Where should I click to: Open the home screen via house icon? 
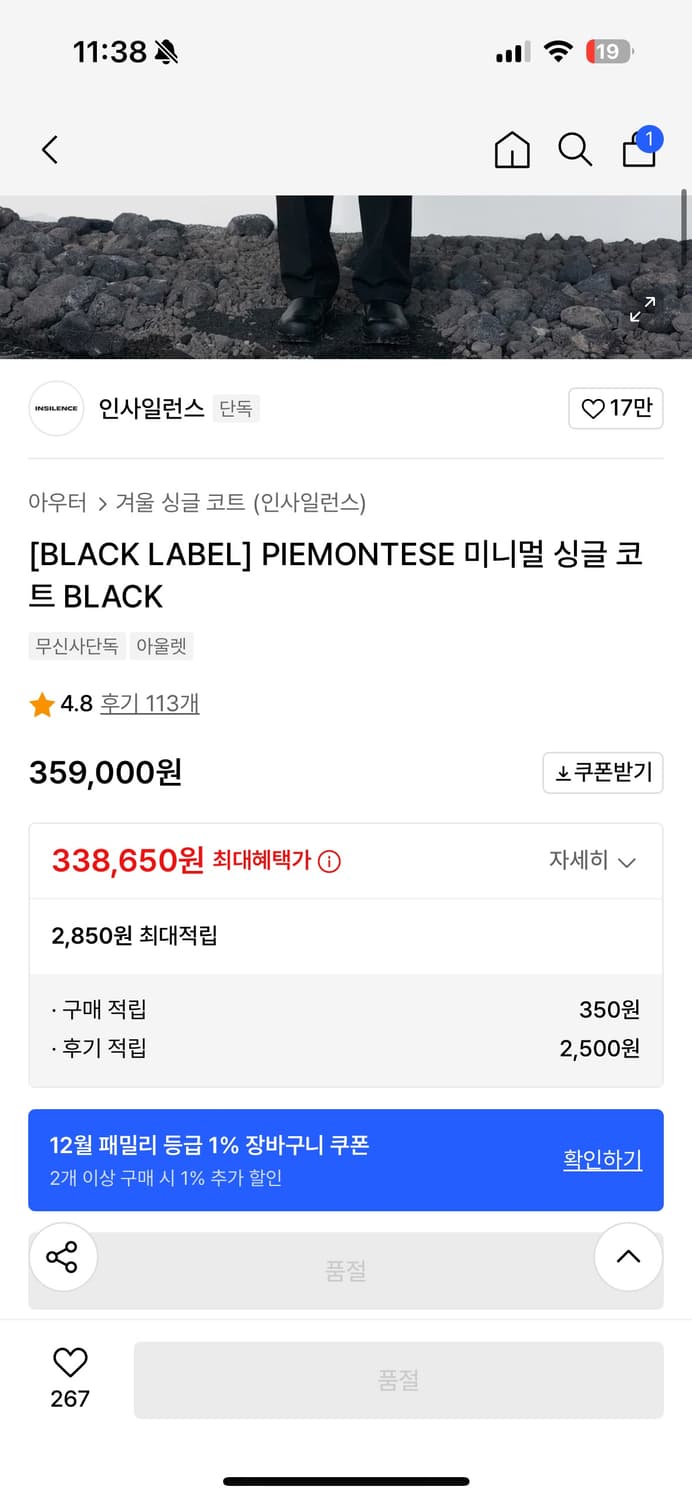pos(511,149)
